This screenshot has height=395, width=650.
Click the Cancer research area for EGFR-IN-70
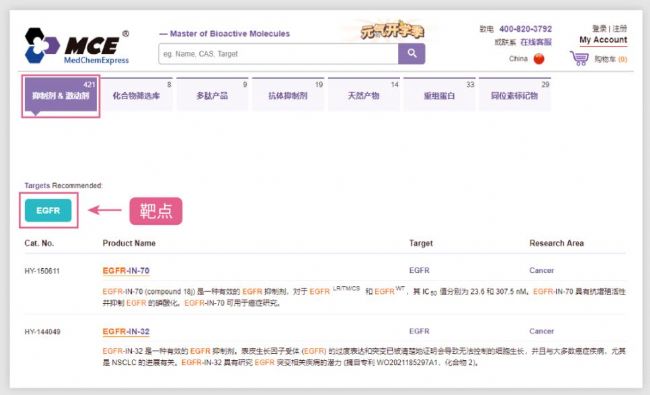click(x=541, y=270)
